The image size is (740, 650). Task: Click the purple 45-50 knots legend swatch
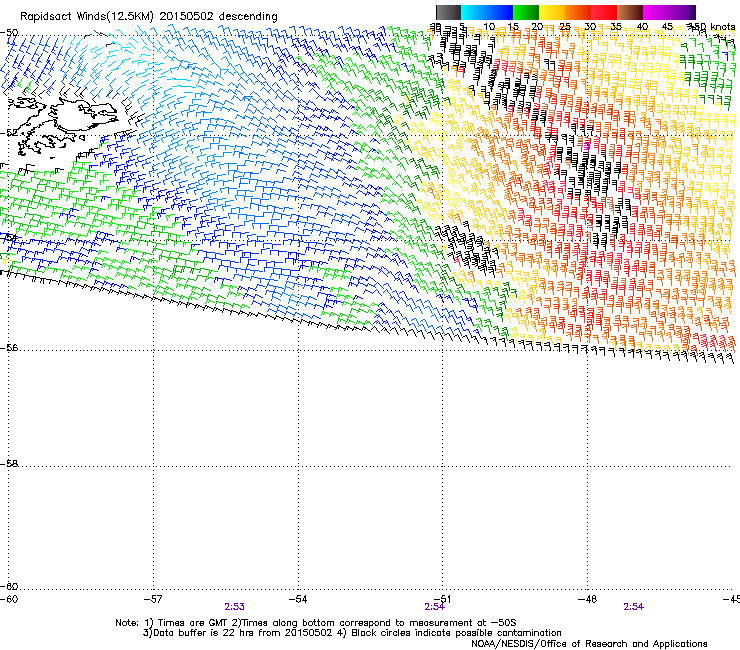click(x=682, y=12)
